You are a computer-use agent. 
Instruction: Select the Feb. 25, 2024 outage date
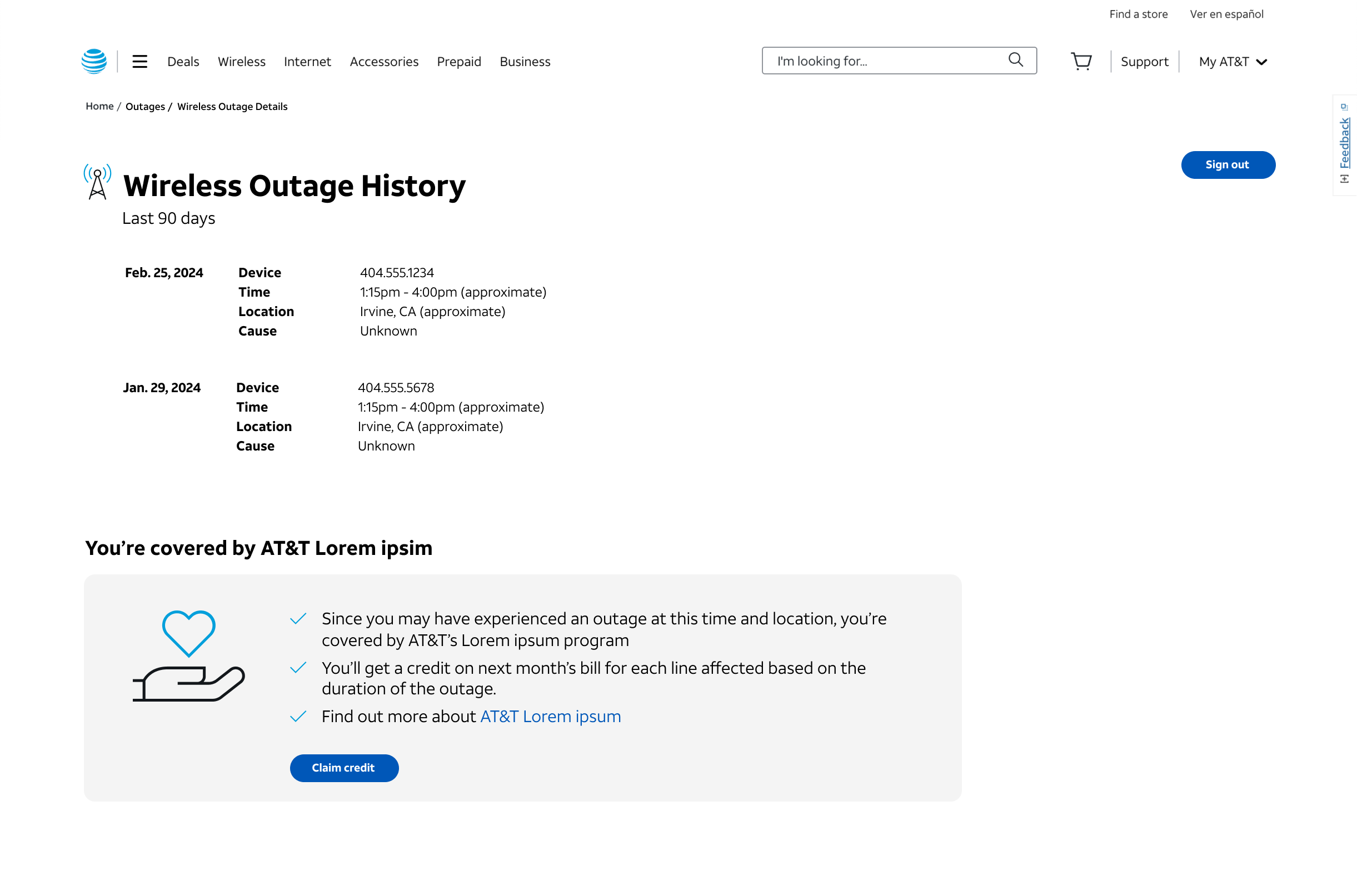coord(164,273)
